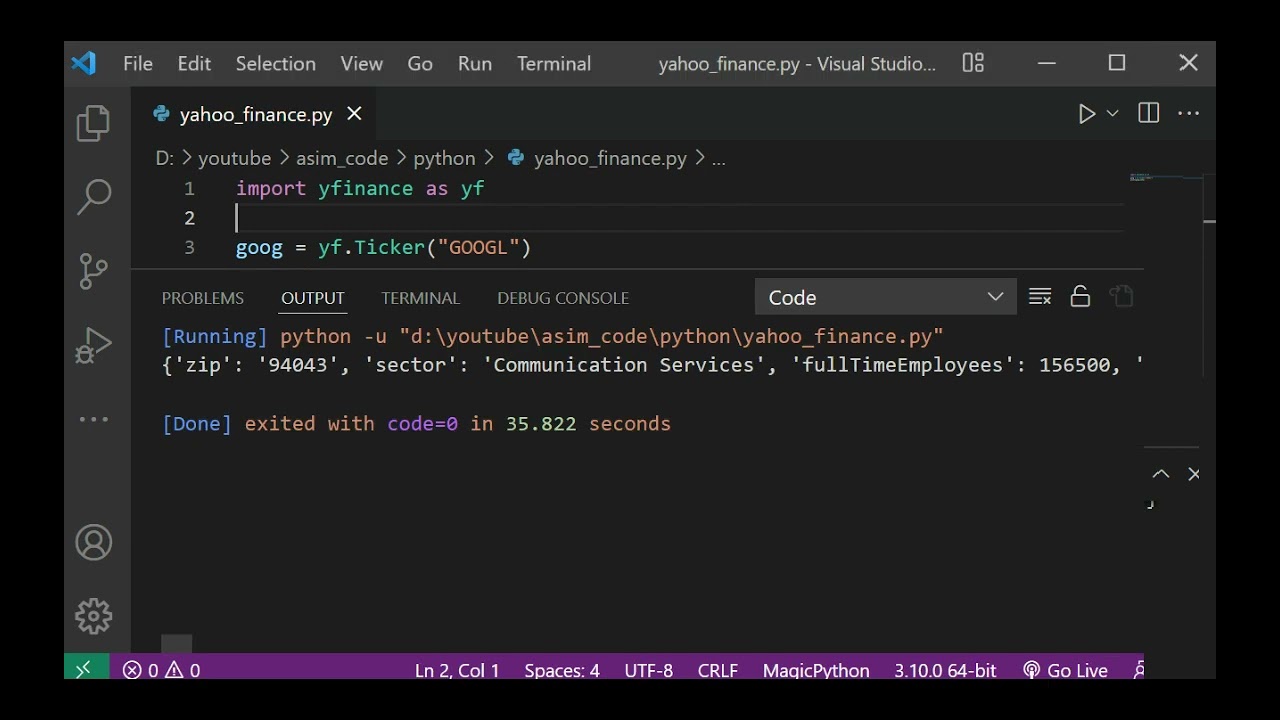Open the run options chevron beside play
Image resolution: width=1280 pixels, height=720 pixels.
1112,114
